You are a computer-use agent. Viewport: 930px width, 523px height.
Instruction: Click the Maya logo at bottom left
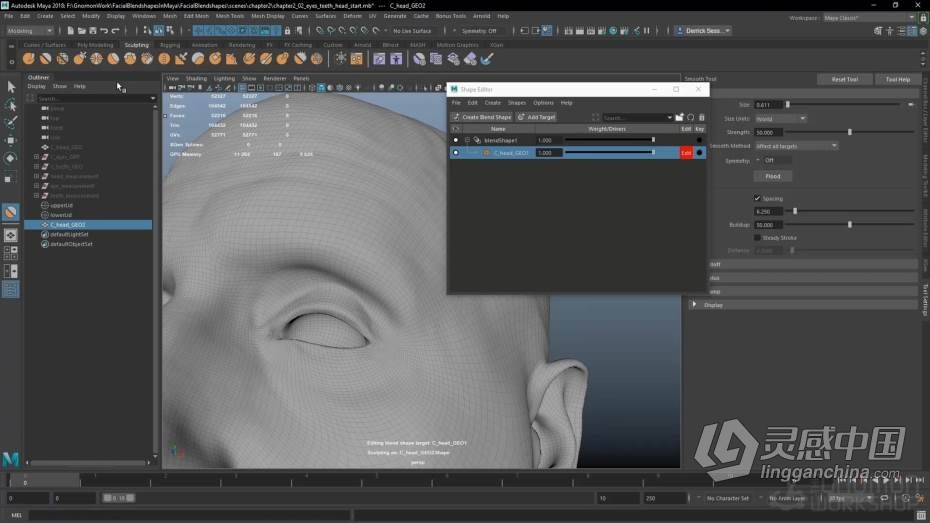coord(11,458)
